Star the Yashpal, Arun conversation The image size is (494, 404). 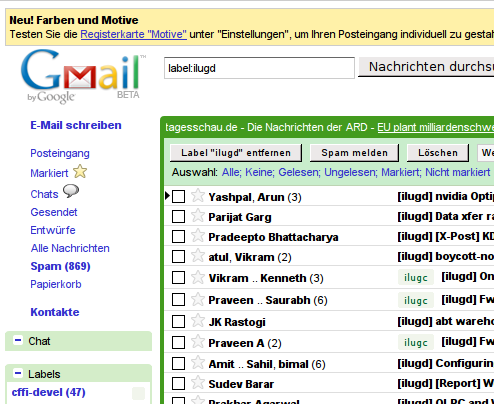click(x=198, y=196)
